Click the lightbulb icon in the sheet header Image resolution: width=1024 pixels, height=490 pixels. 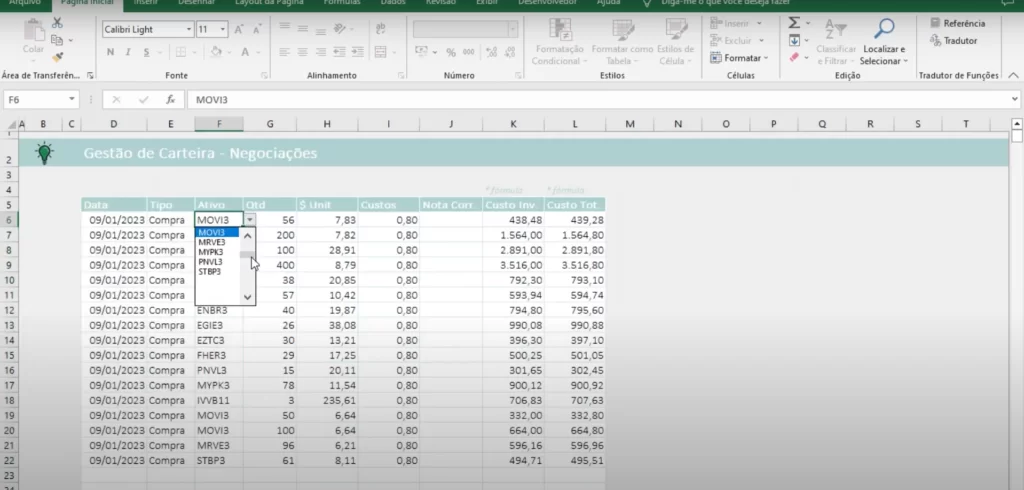pos(44,153)
